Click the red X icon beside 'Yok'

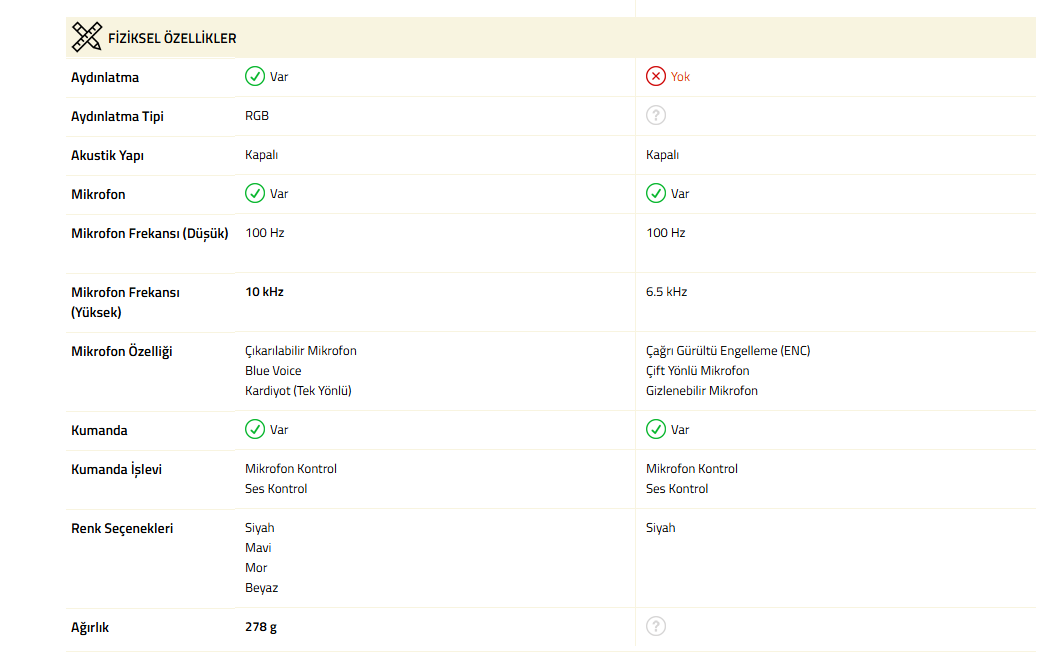click(656, 76)
